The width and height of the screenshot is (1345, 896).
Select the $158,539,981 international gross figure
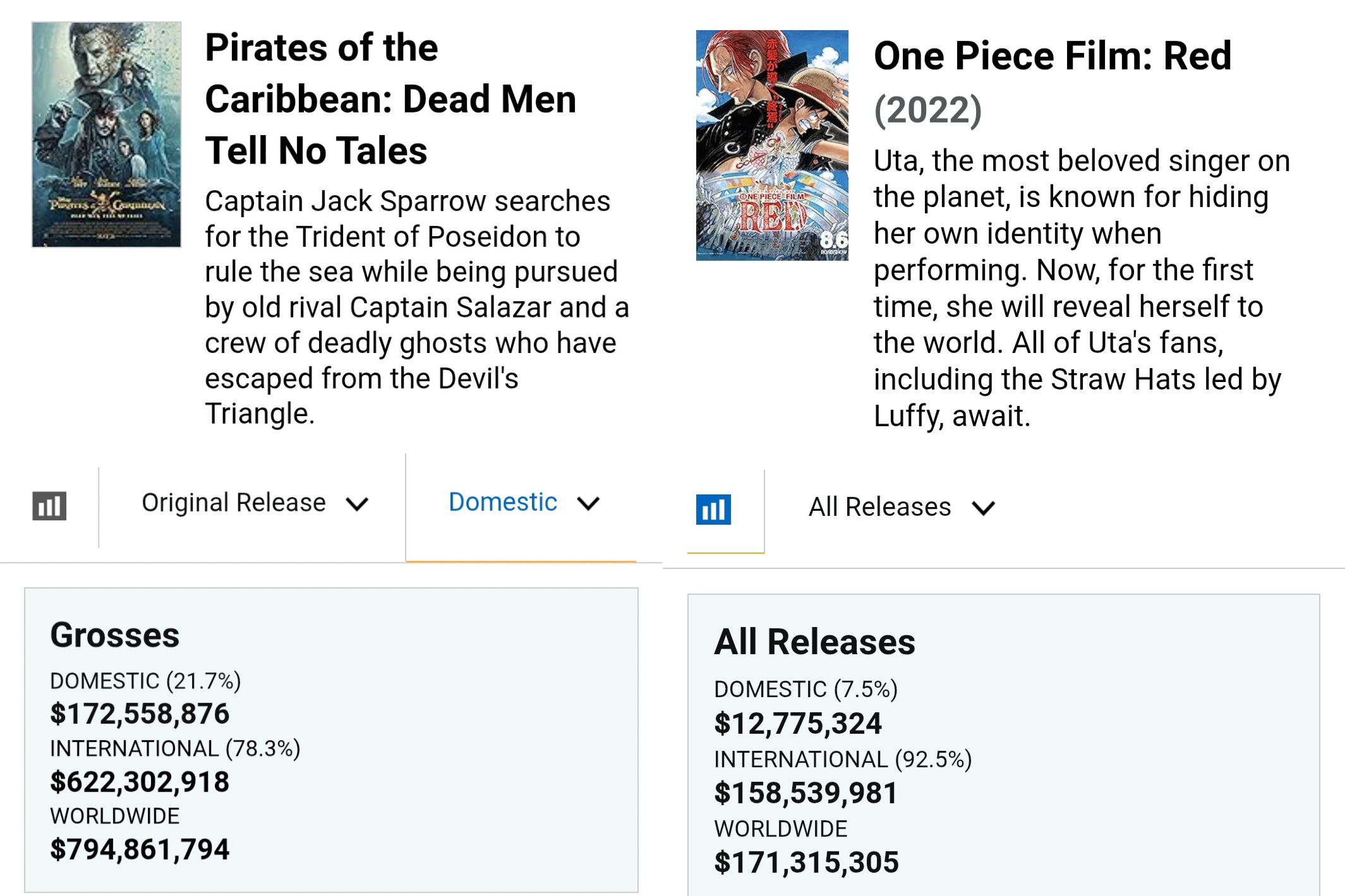pos(805,793)
